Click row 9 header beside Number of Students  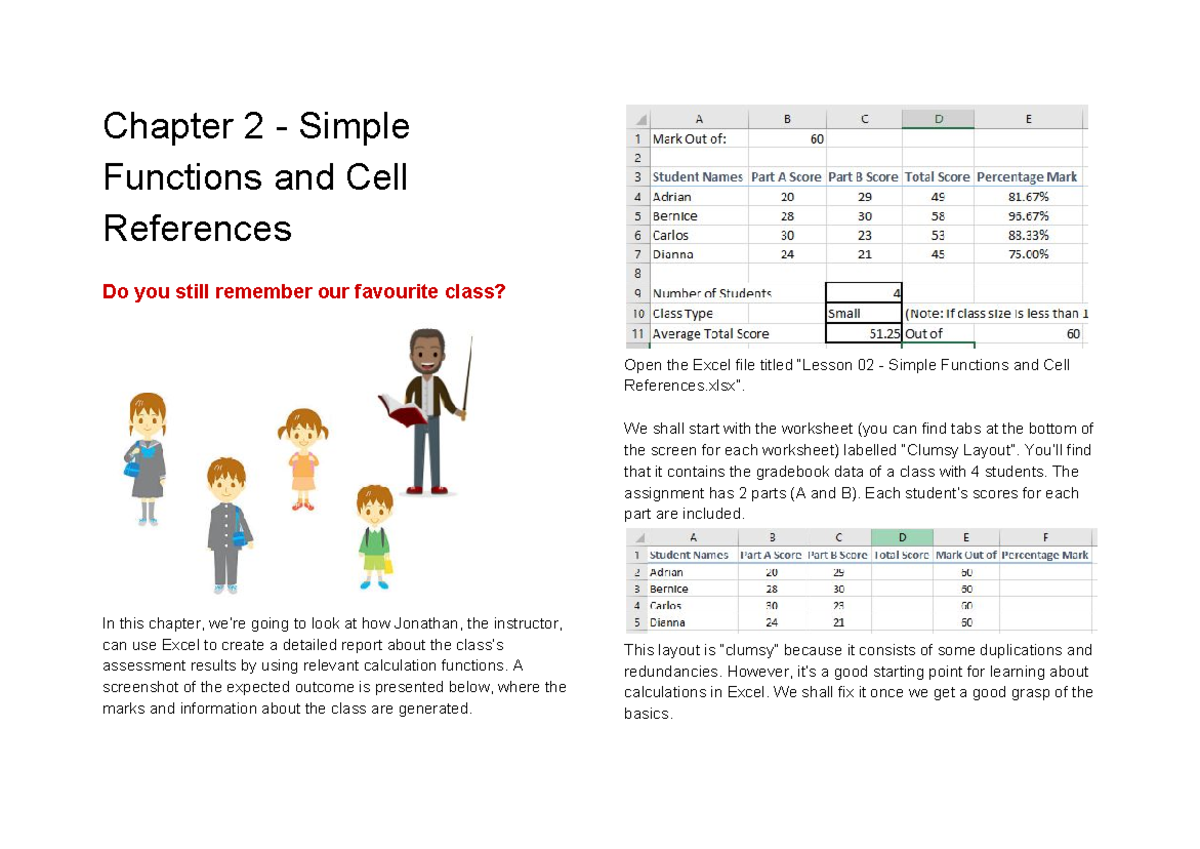(638, 293)
